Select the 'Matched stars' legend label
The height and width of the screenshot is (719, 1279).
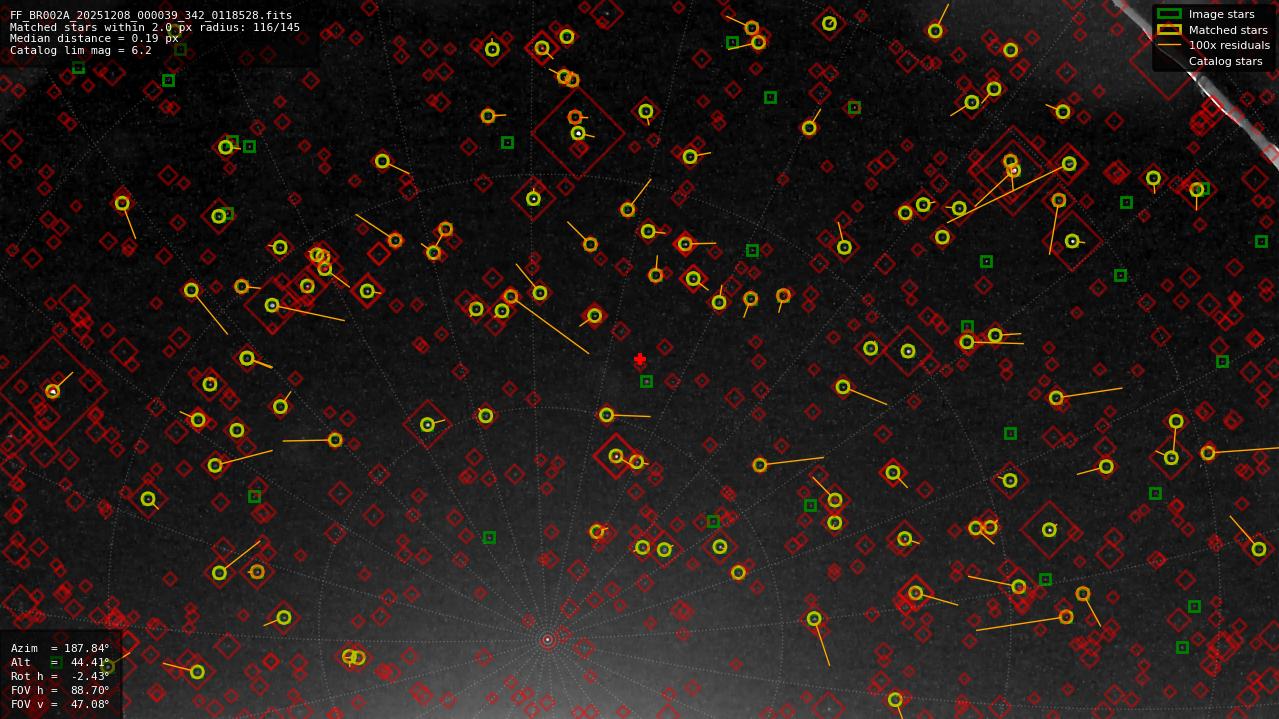coord(1228,30)
